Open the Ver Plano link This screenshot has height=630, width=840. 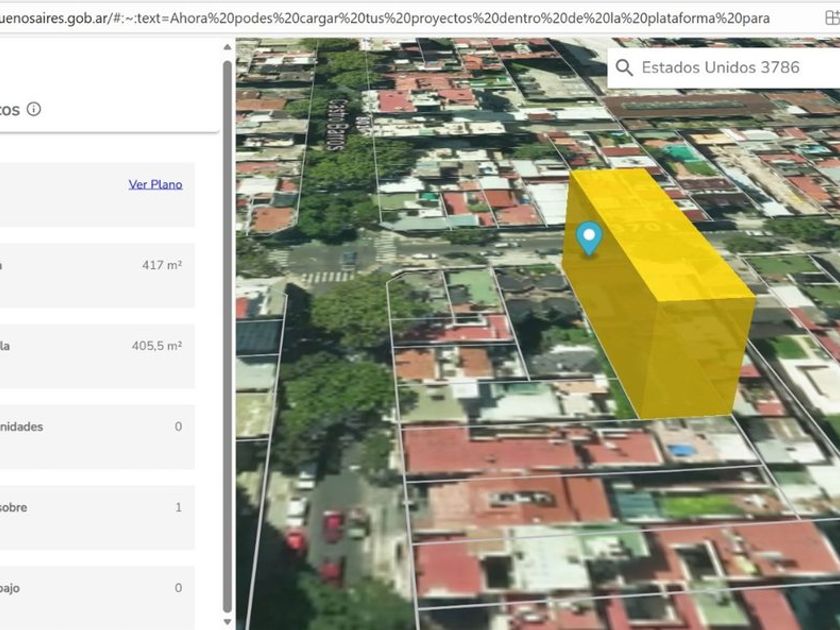pos(155,184)
